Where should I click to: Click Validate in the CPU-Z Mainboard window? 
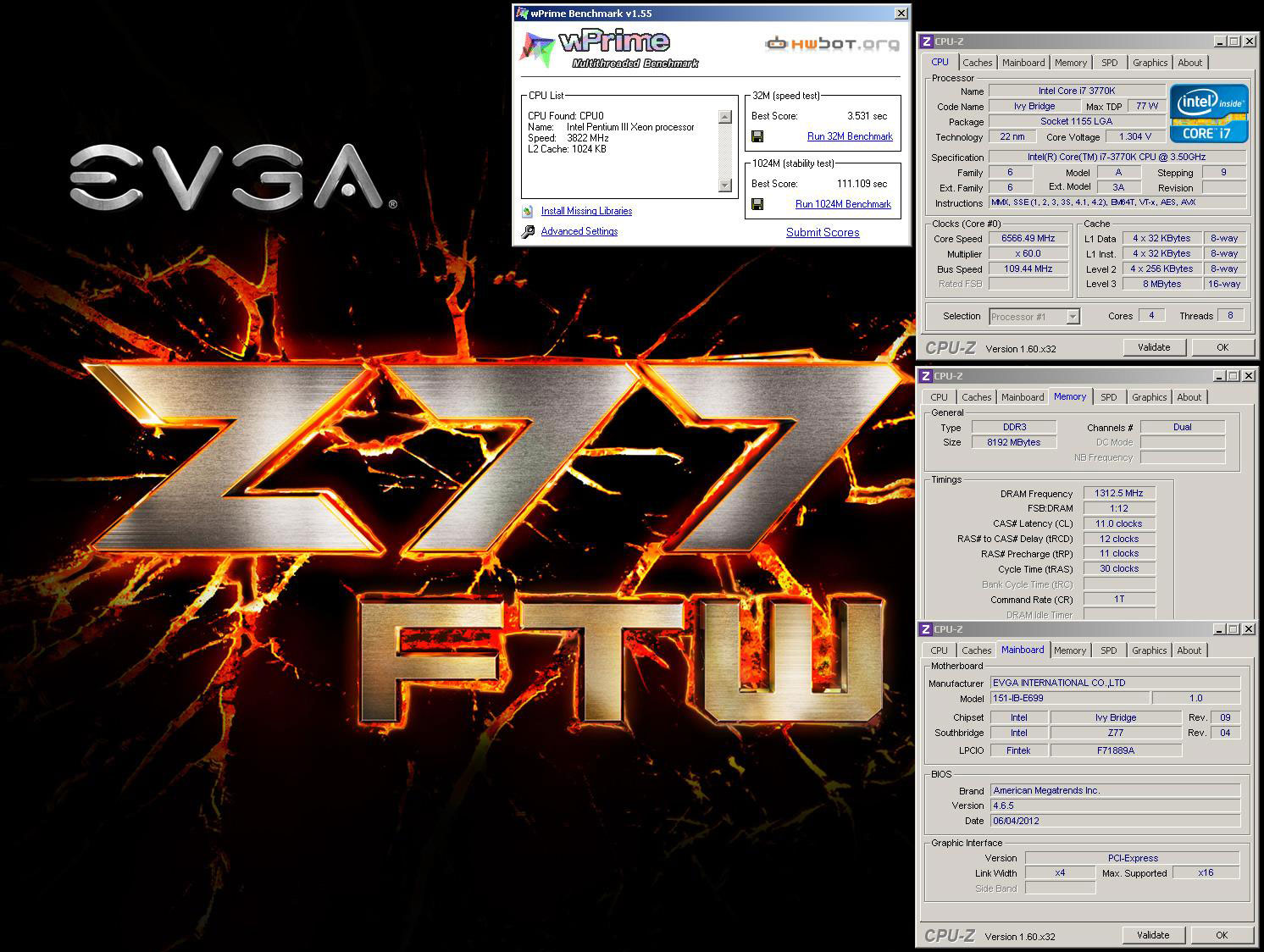[1153, 935]
